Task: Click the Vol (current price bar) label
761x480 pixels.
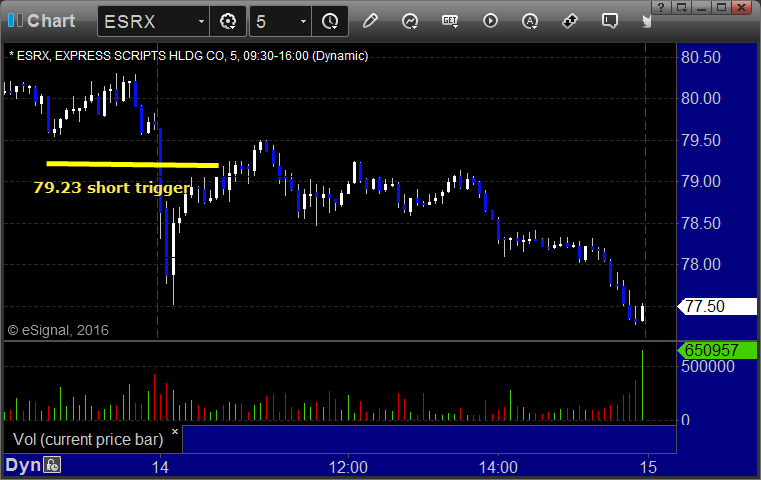Action: (88, 439)
